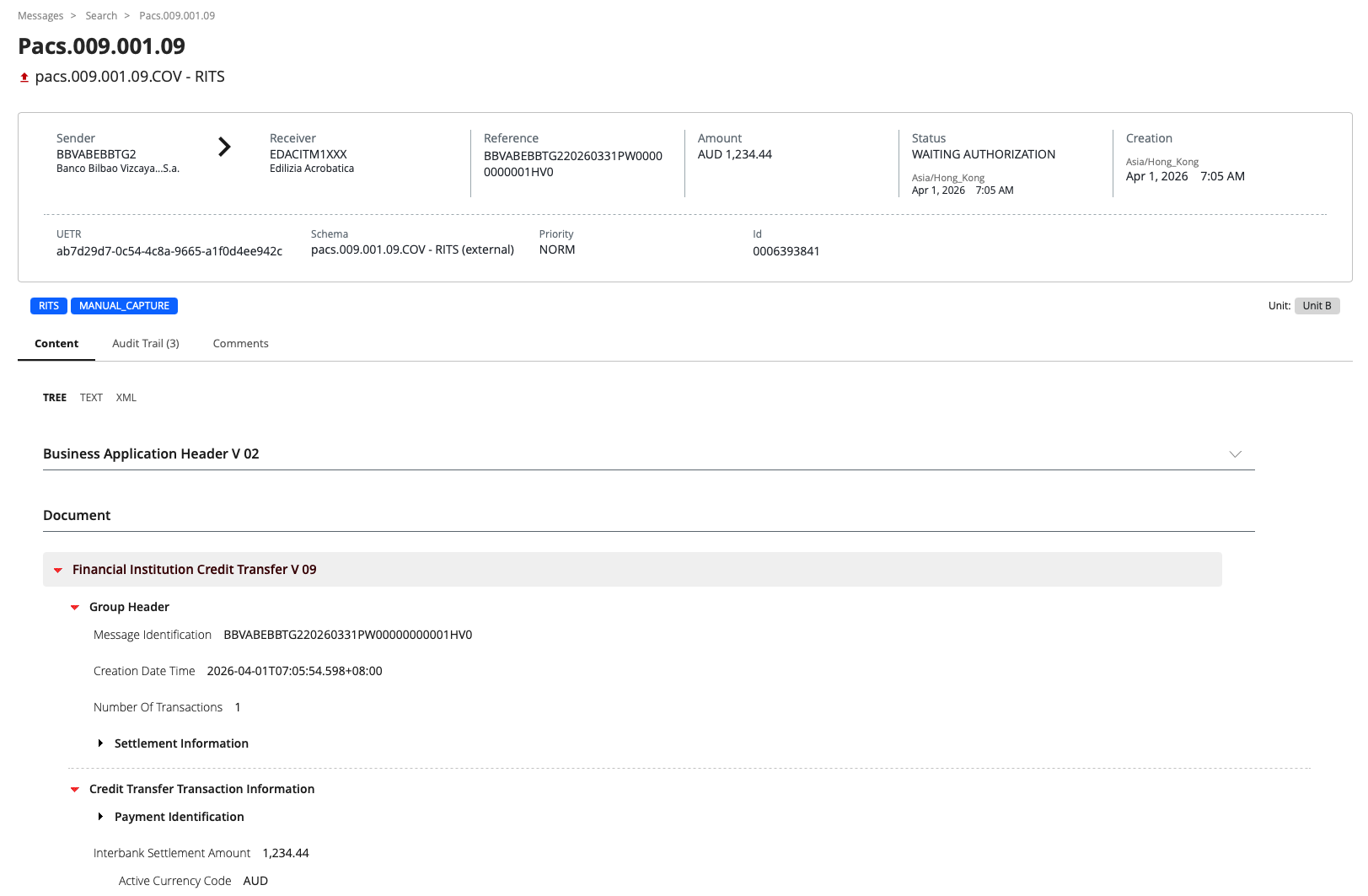Click the creation date Apr 1, 2026 7:05 AM

[1185, 176]
